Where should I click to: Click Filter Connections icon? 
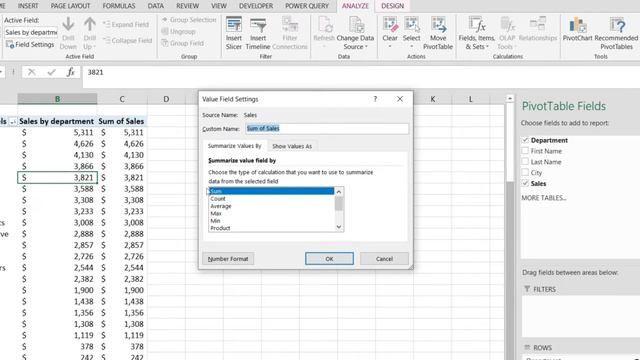pos(290,24)
